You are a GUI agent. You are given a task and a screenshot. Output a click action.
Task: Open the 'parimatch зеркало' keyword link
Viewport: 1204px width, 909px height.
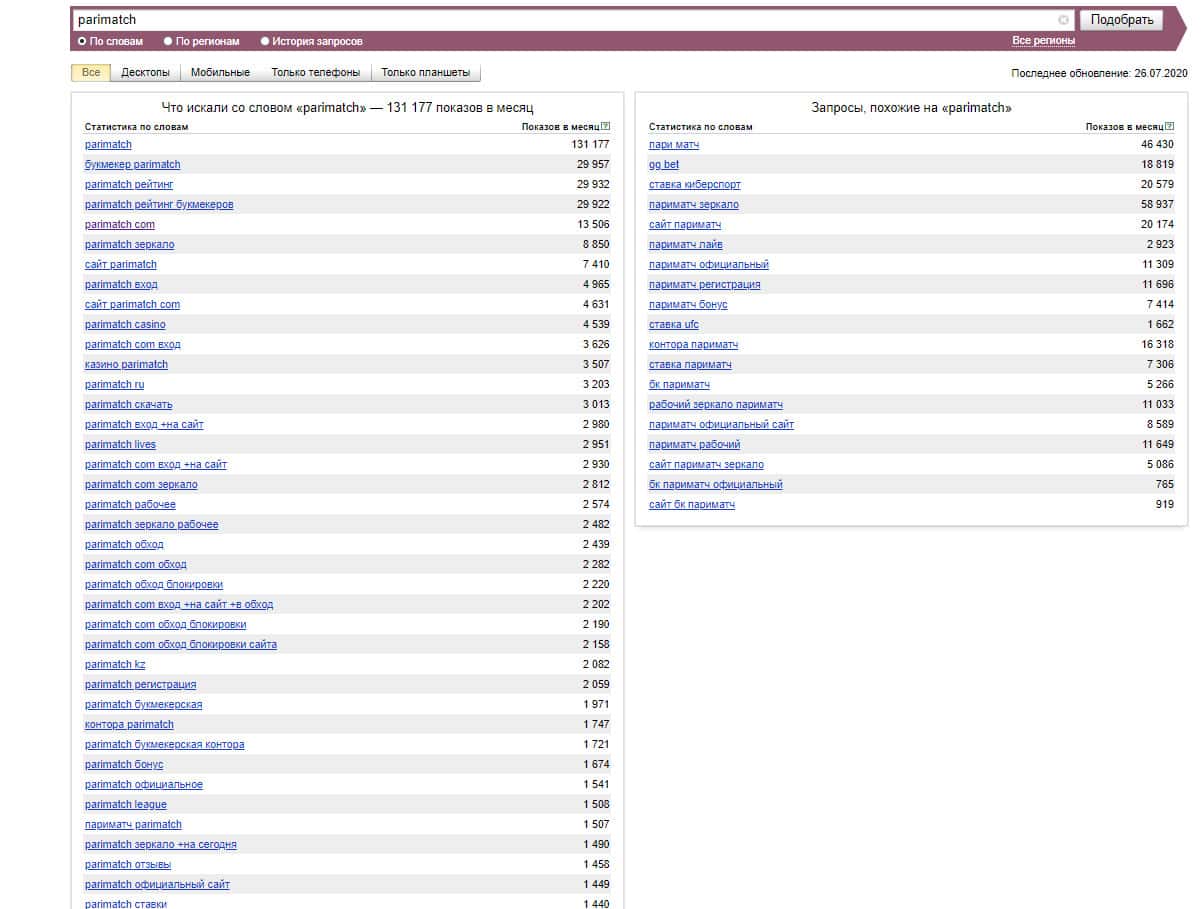point(129,245)
